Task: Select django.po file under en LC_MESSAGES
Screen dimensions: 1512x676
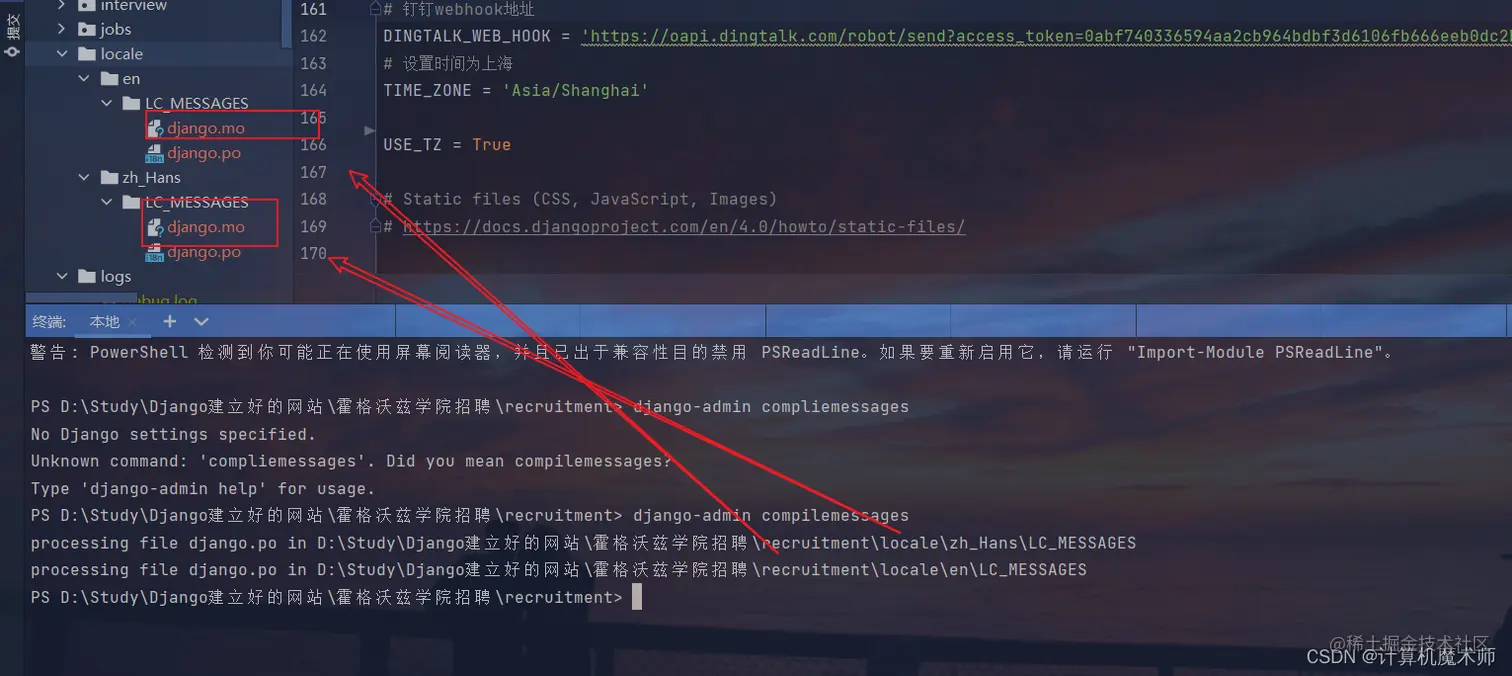Action: [x=203, y=153]
